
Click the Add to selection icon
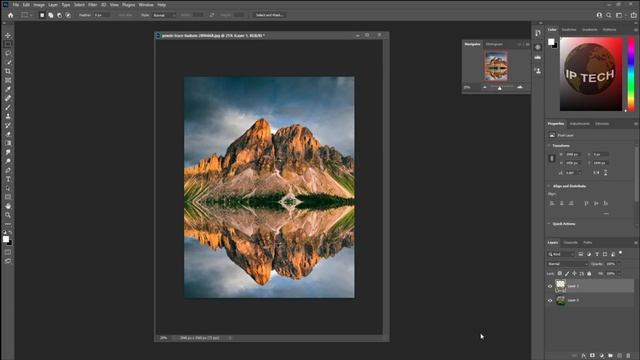[x=51, y=15]
